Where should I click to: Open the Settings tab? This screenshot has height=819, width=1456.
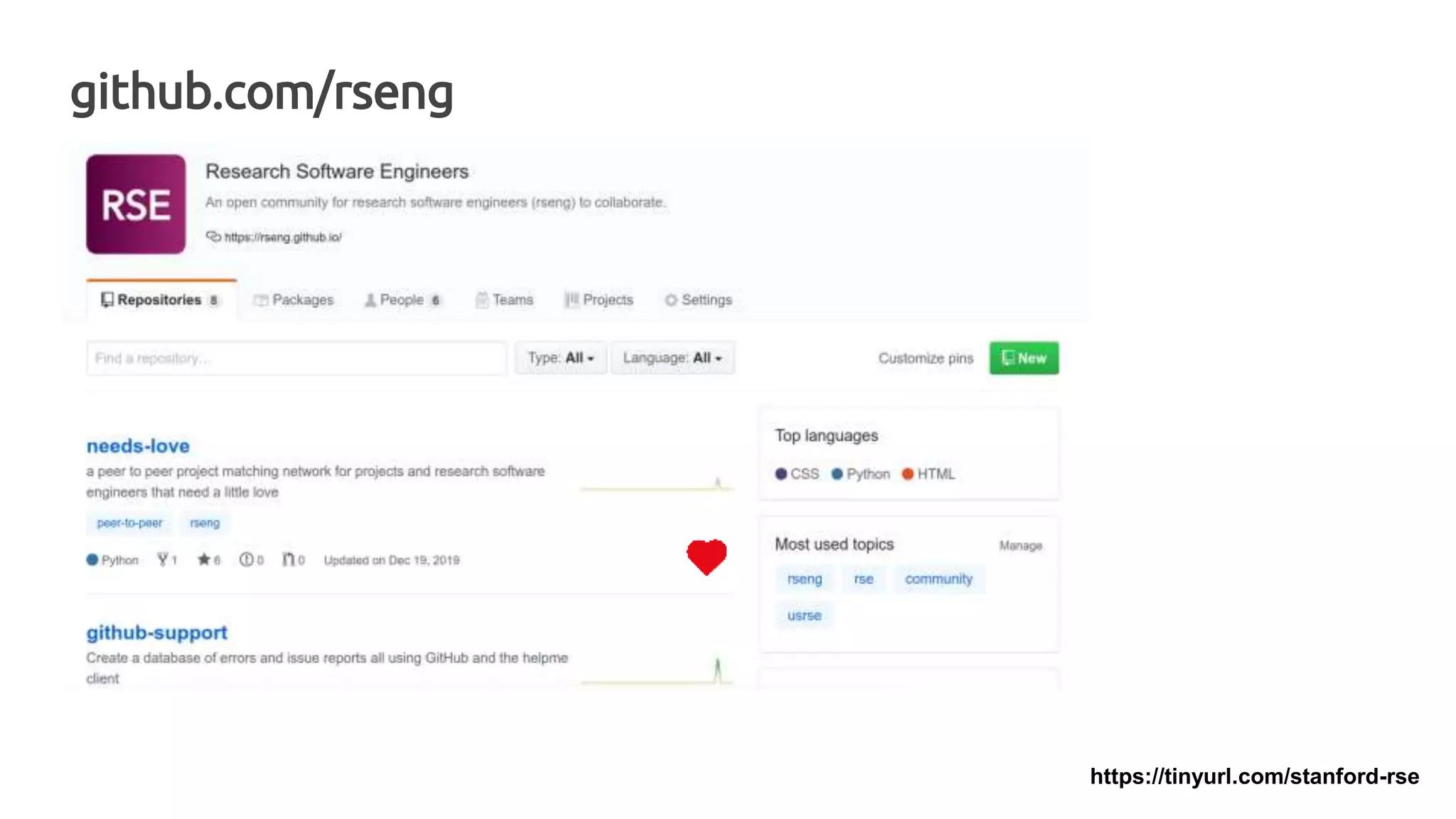pos(698,300)
